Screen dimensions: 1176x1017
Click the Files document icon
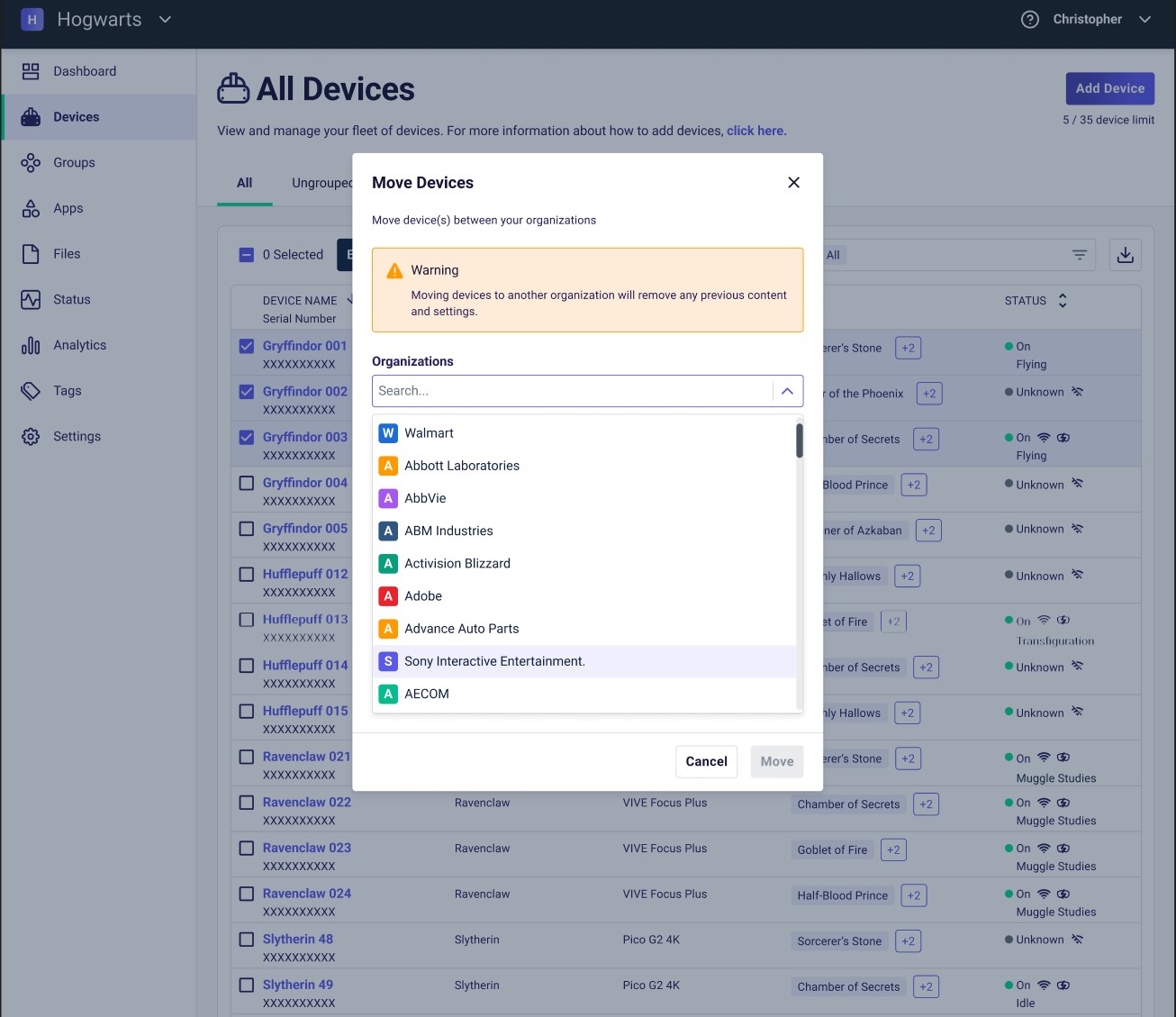(x=31, y=254)
